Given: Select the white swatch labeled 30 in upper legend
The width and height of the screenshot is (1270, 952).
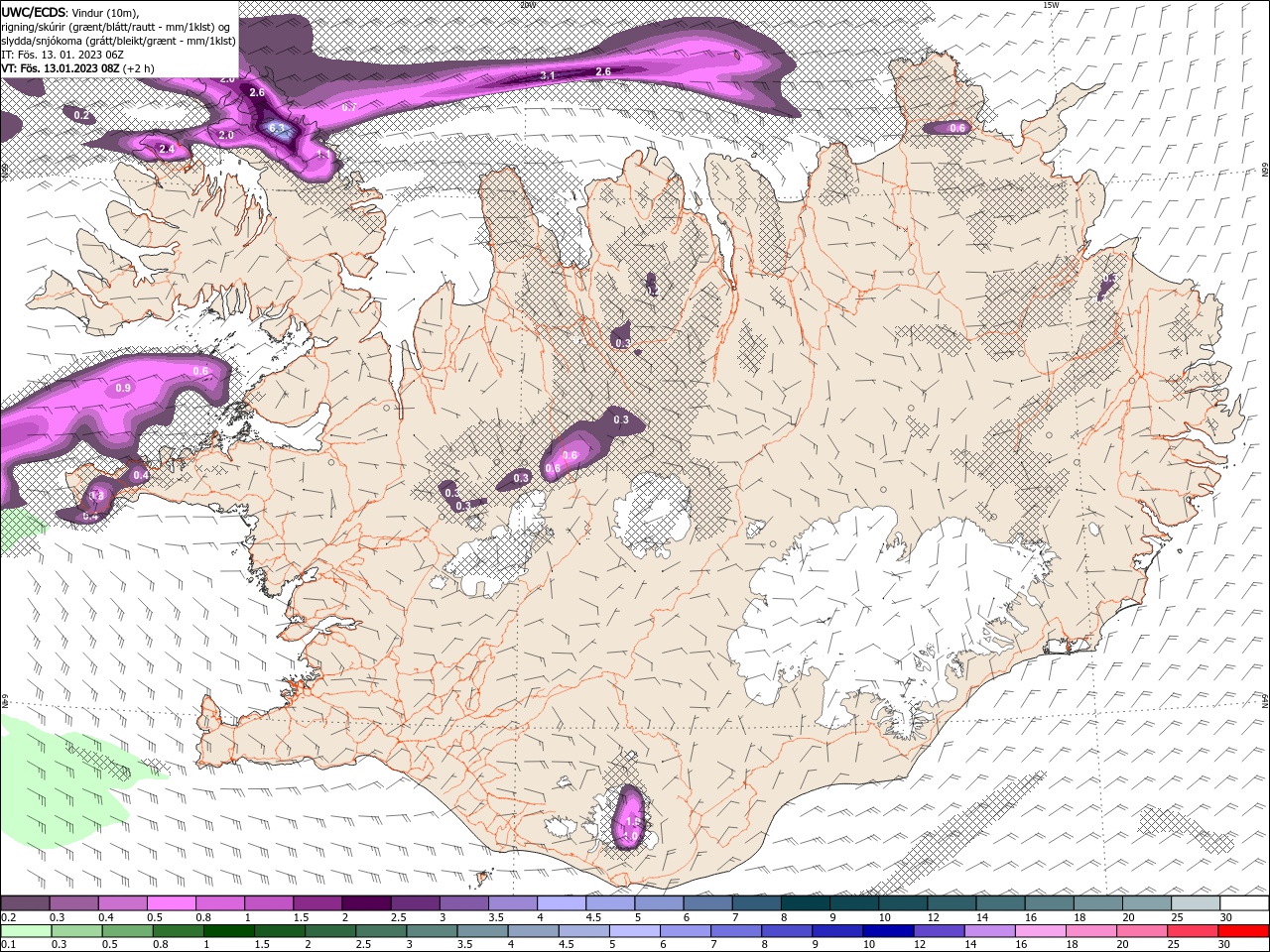Looking at the screenshot, I should click(x=1245, y=903).
